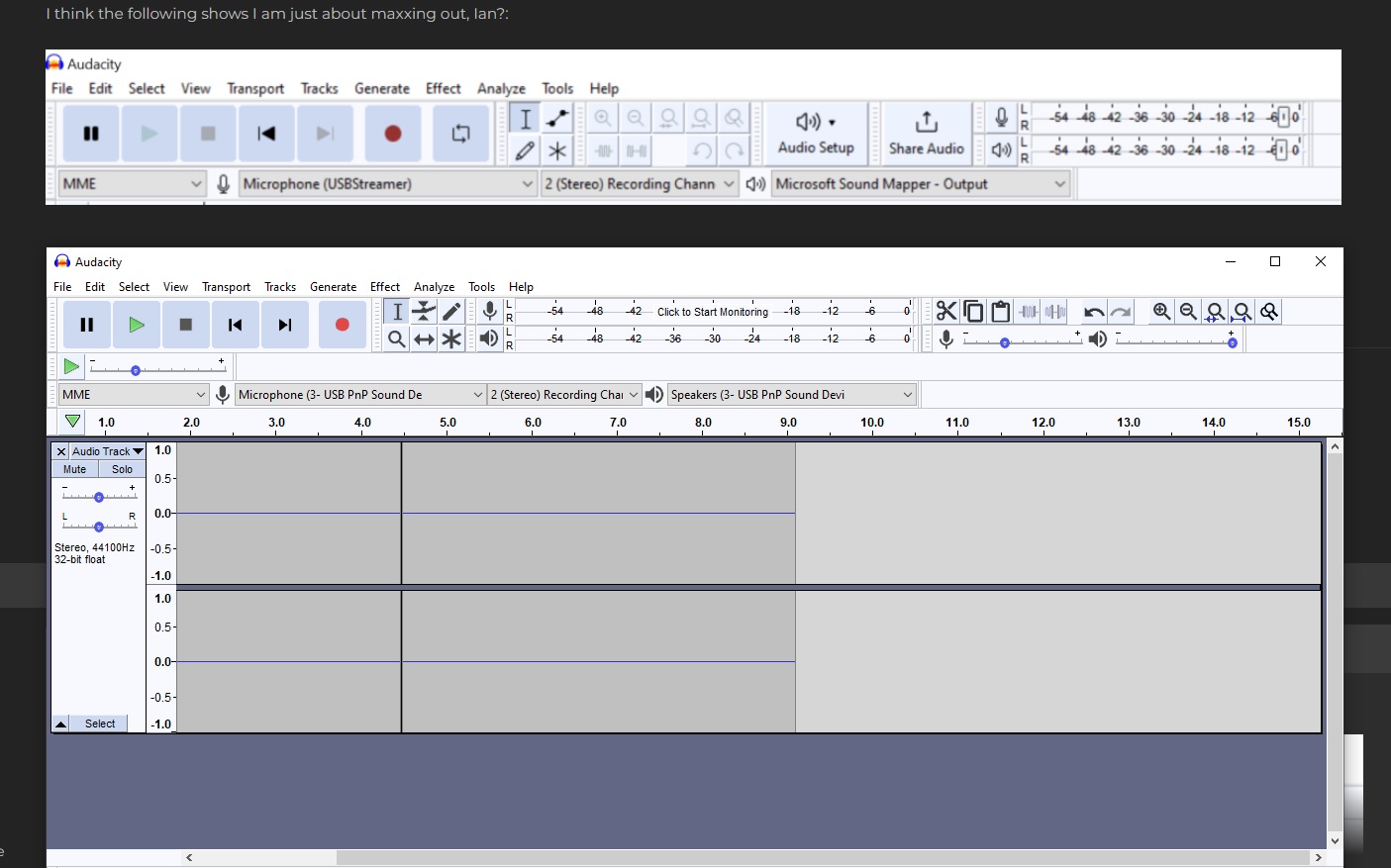The height and width of the screenshot is (868, 1391).
Task: Select the Multi-tool asterisk in lower Audacity
Action: pyautogui.click(x=451, y=339)
